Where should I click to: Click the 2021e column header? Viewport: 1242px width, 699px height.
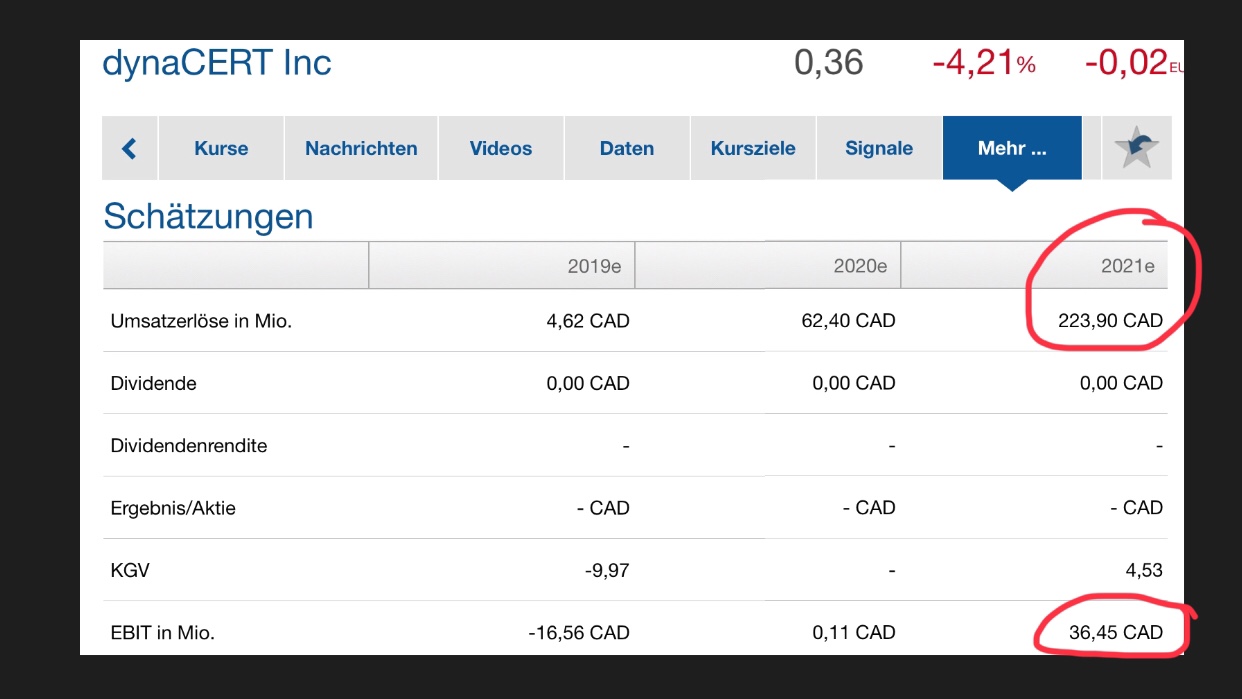1127,267
